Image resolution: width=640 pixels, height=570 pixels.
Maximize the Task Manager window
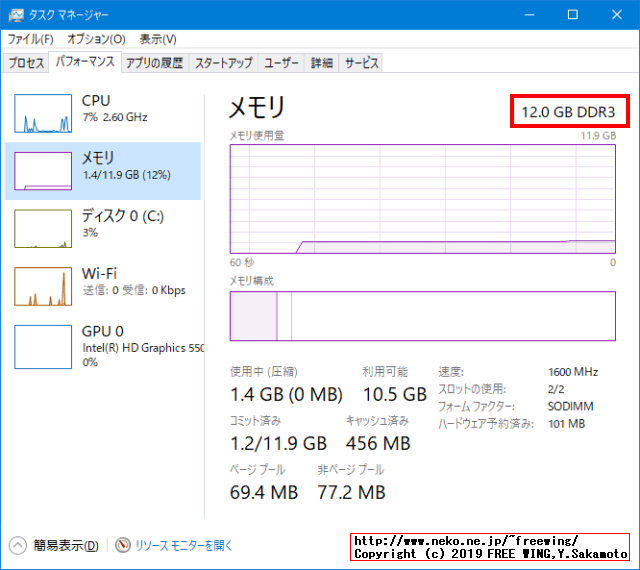tap(573, 15)
